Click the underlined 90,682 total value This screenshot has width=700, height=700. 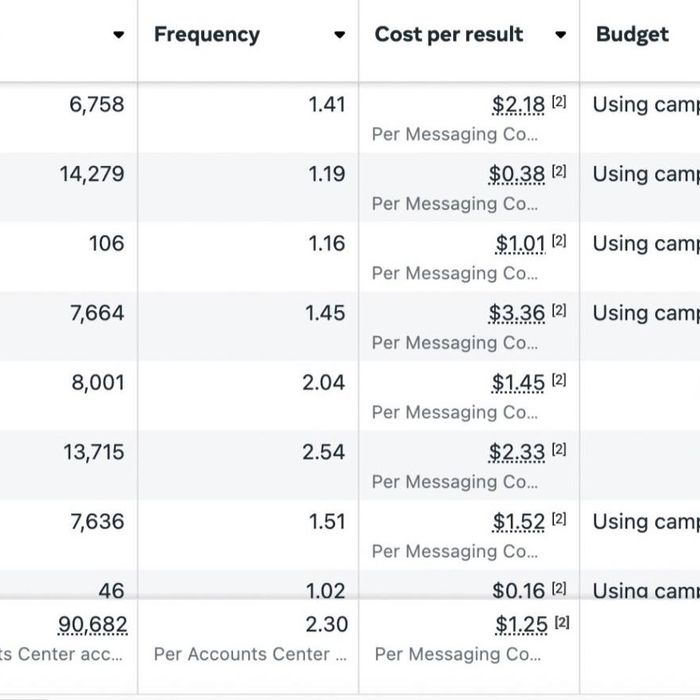93,625
